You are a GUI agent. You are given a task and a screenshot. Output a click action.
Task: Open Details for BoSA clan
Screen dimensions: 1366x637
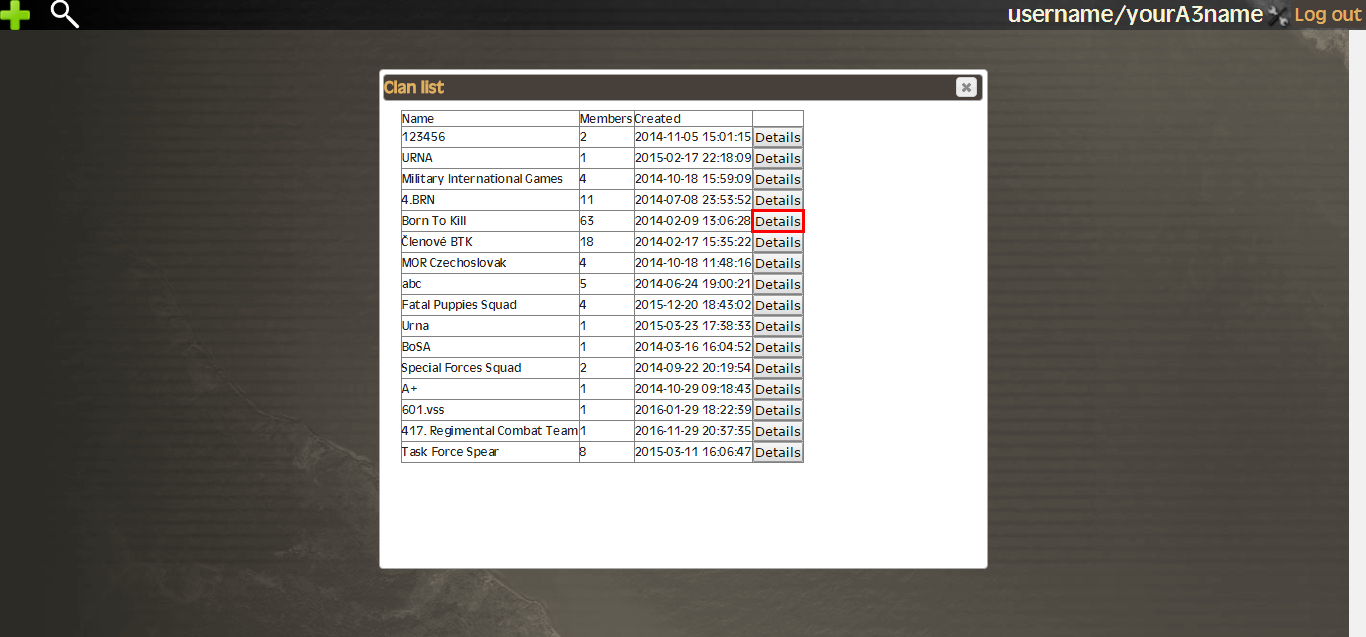pos(777,347)
